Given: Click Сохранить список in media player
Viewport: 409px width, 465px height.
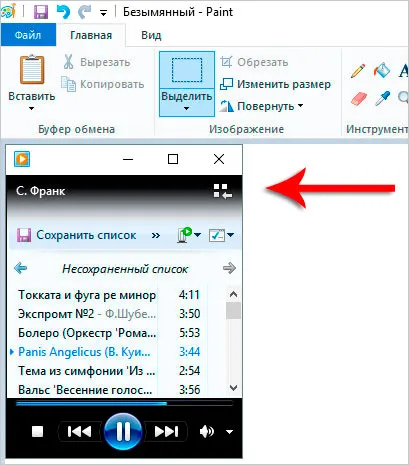Looking at the screenshot, I should [77, 235].
